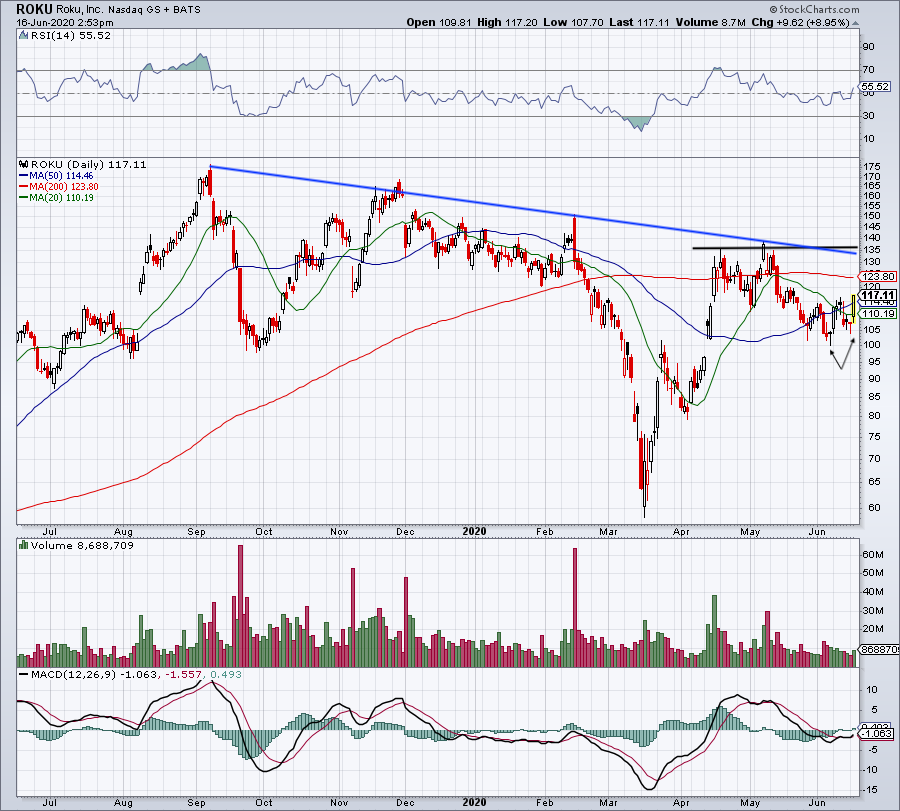Click the bold 117.11 price axis tag
Viewport: 900px width, 811px height.
[x=879, y=295]
